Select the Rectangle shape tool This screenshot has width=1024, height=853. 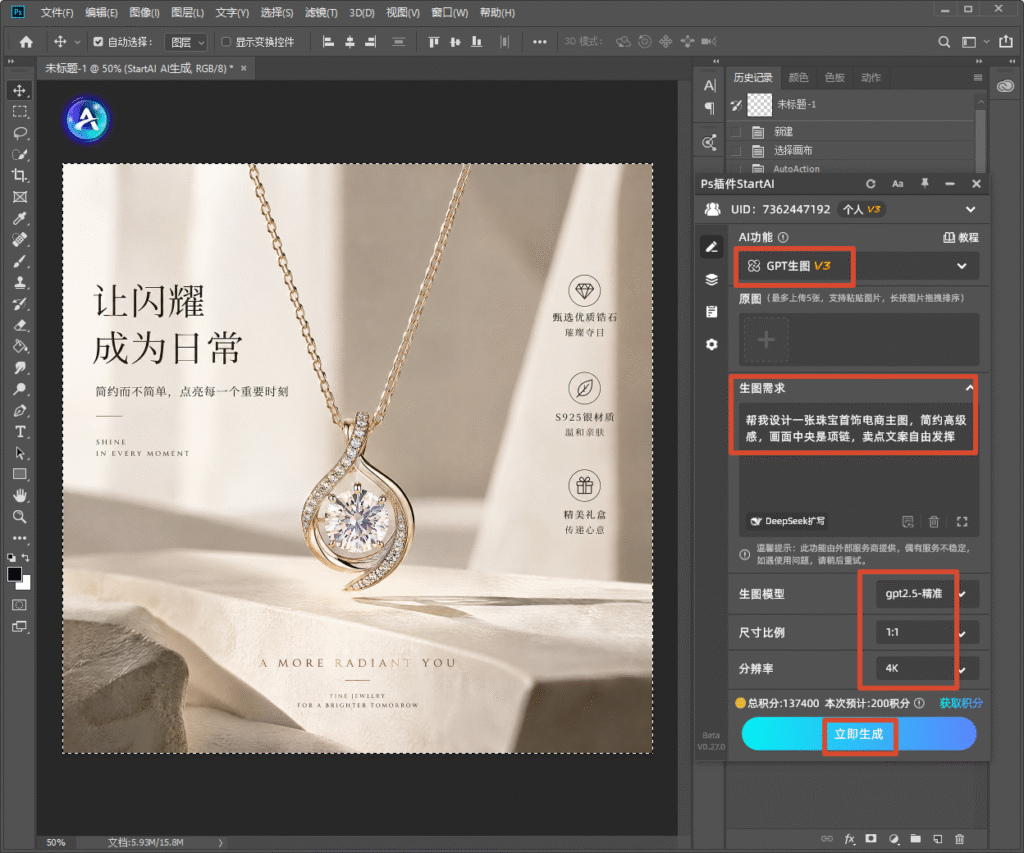(20, 474)
